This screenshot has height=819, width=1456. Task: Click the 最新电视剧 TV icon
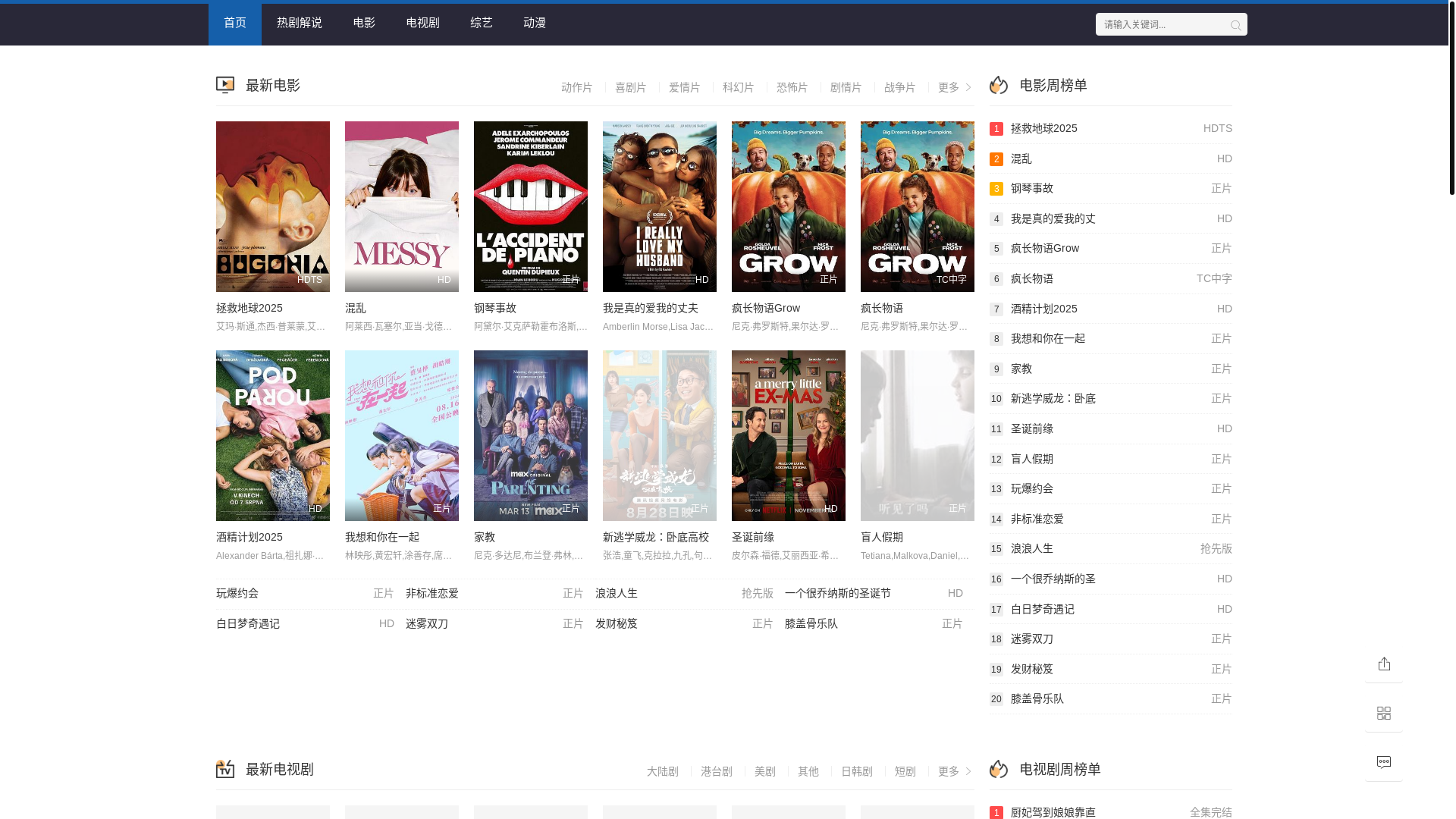pos(225,769)
